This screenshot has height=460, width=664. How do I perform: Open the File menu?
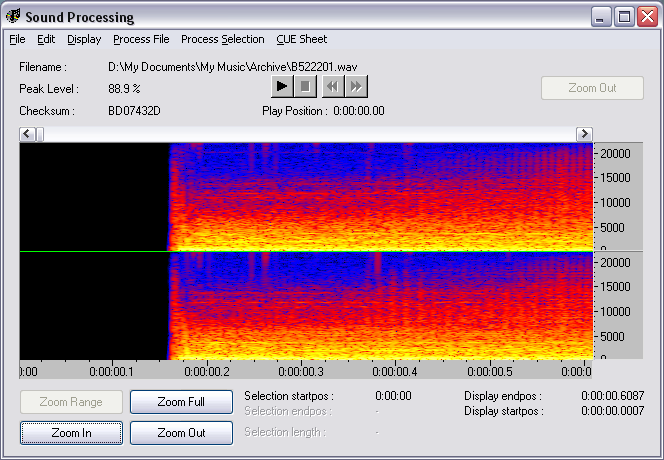click(x=17, y=40)
